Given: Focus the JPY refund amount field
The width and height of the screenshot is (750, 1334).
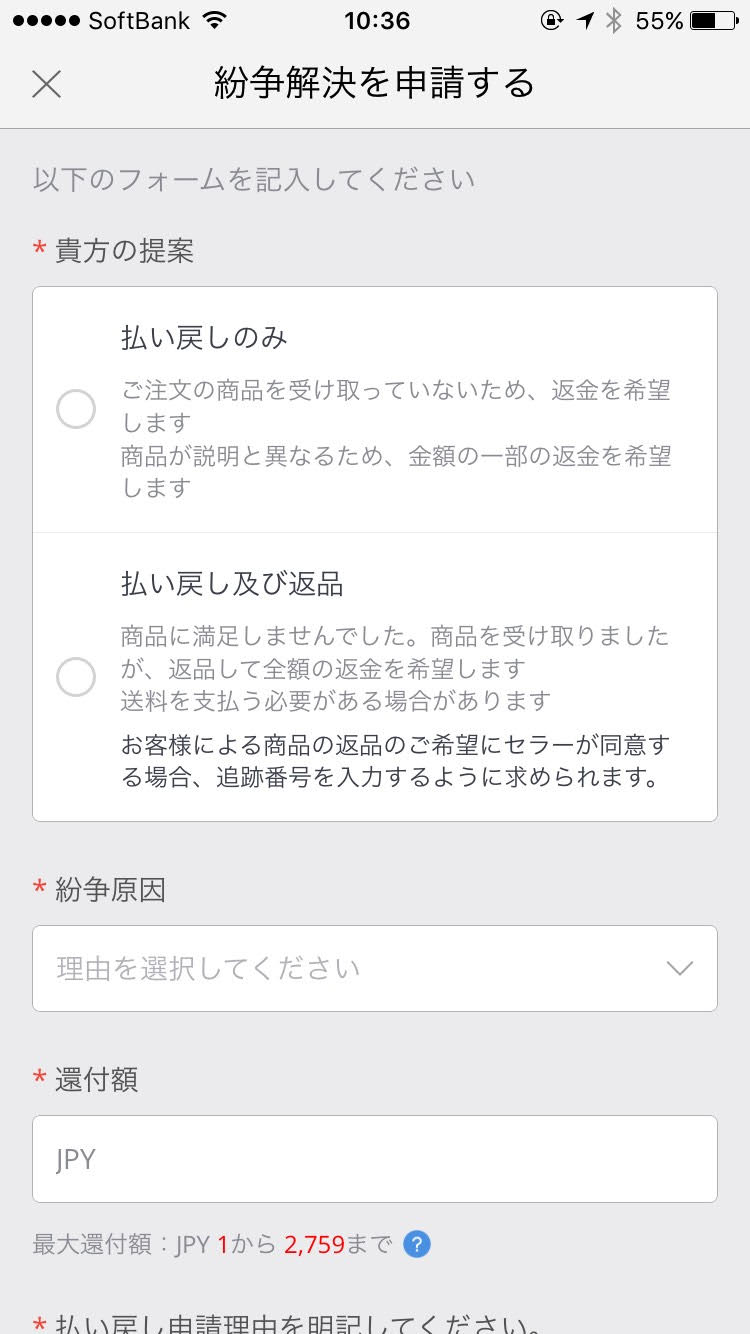Looking at the screenshot, I should 375,1159.
